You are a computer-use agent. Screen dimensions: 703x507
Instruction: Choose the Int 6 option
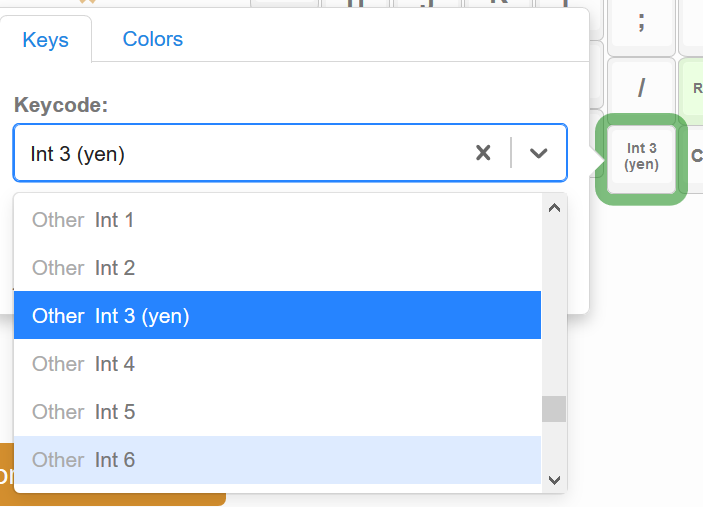[x=277, y=459]
